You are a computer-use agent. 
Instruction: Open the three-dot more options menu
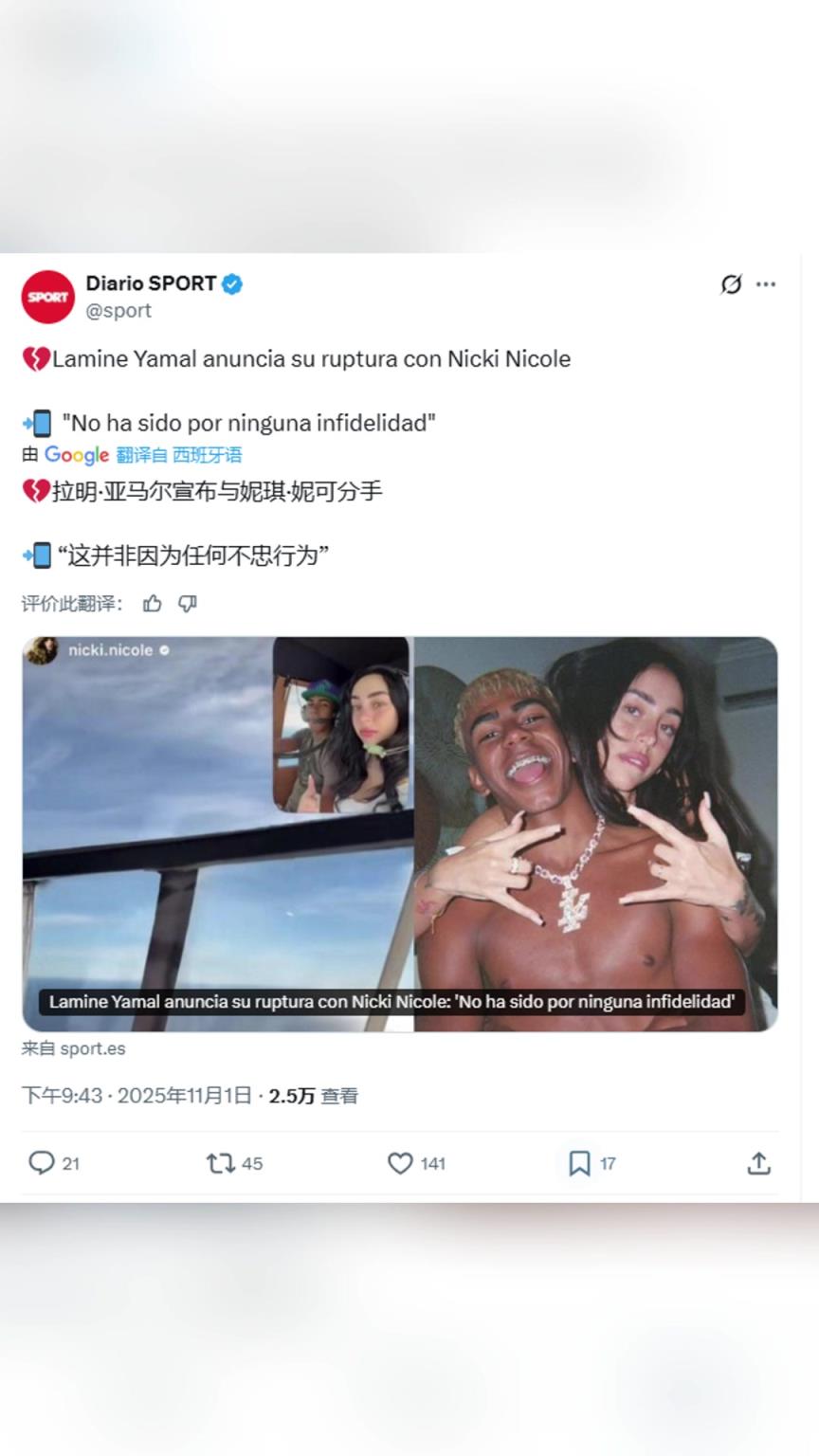(766, 284)
